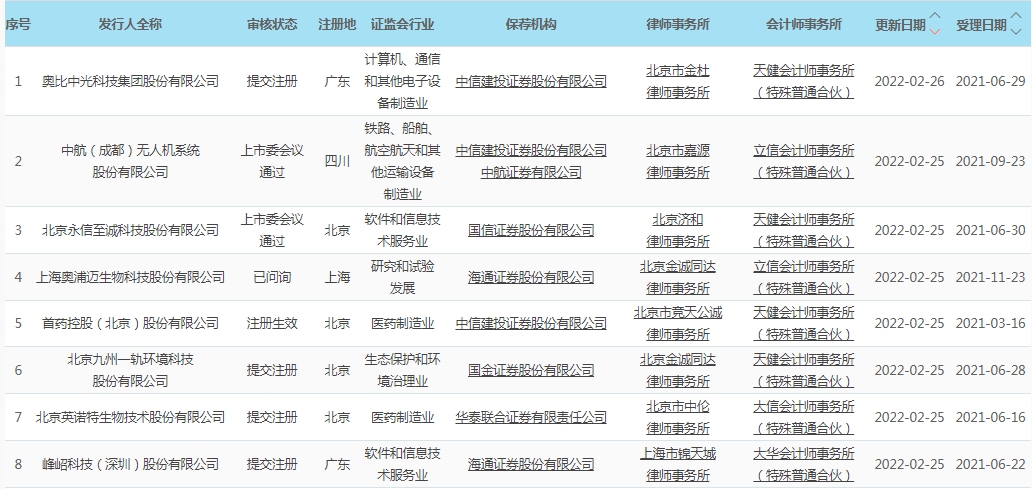Click the 审核状态 column header
The width and height of the screenshot is (1032, 489).
272,24
